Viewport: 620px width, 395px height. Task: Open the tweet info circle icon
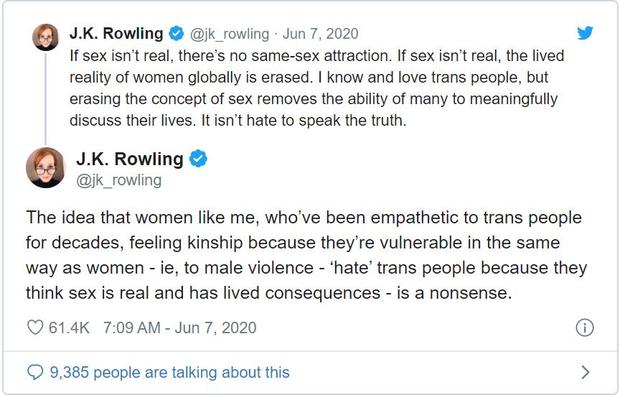tap(584, 328)
